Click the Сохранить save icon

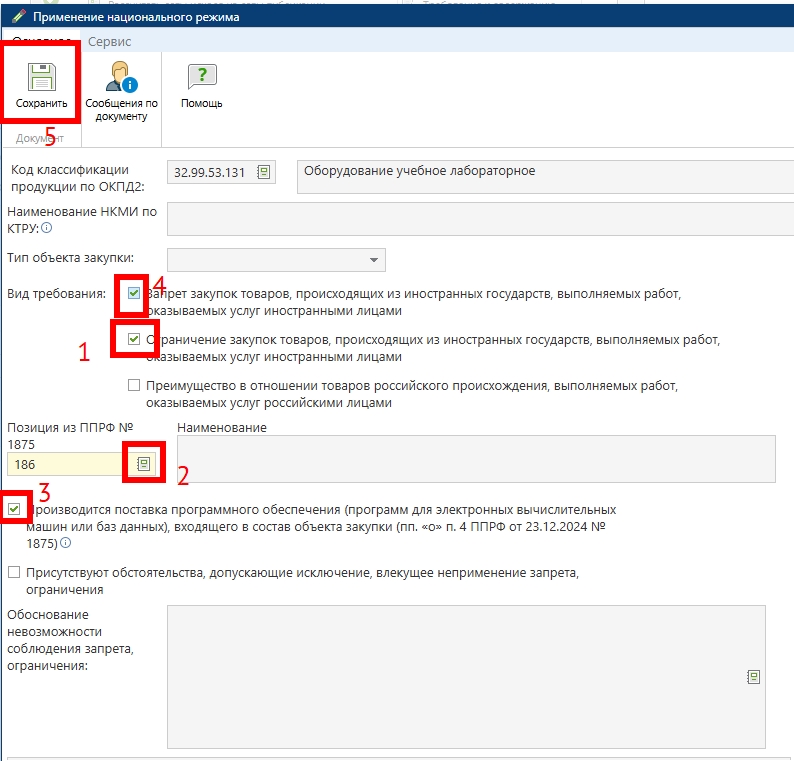(41, 78)
